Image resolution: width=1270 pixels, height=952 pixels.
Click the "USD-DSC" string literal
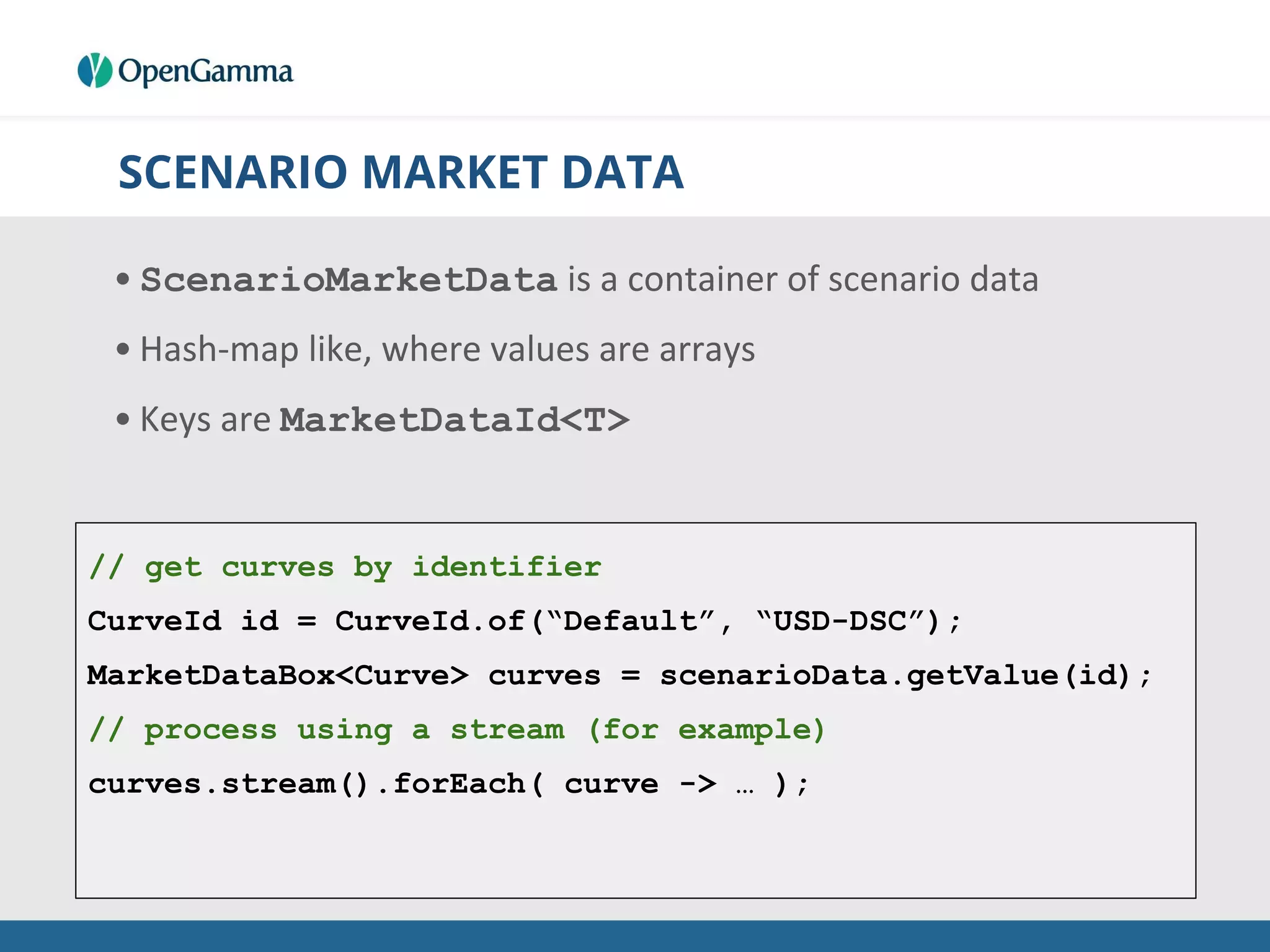[840, 620]
